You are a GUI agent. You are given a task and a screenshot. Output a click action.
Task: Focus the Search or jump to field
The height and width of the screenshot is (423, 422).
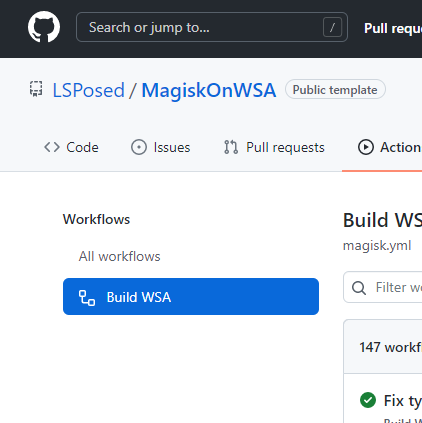212,27
